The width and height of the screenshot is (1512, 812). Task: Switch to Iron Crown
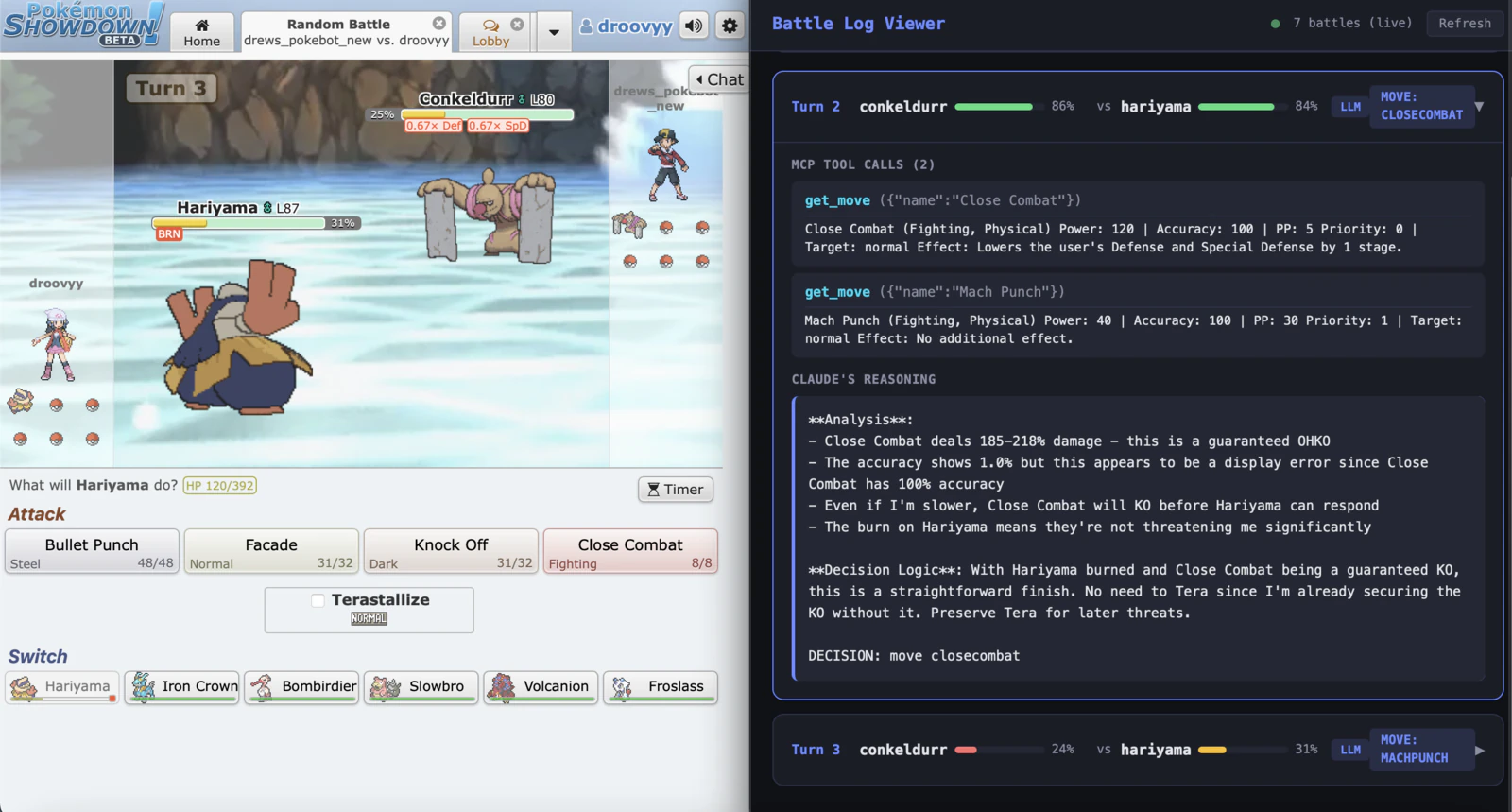[182, 687]
